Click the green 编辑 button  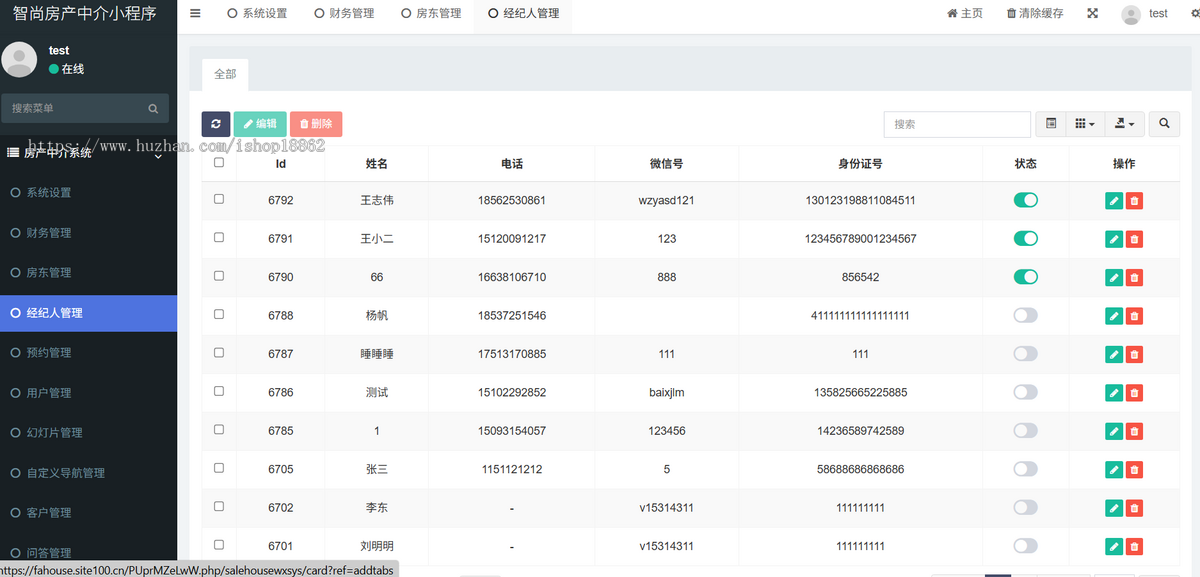260,124
